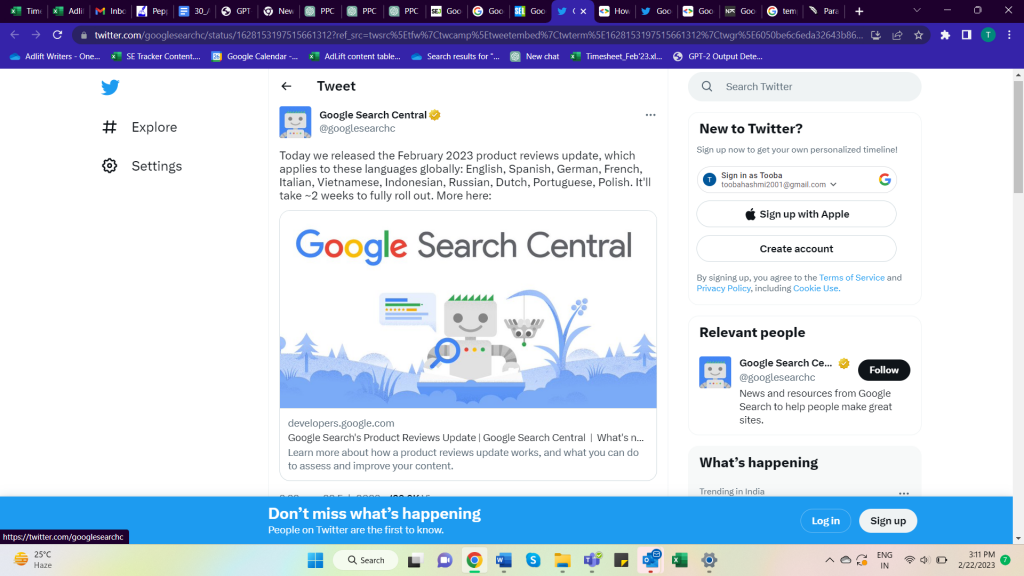Click the Create account button
The image size is (1024, 576).
(796, 249)
